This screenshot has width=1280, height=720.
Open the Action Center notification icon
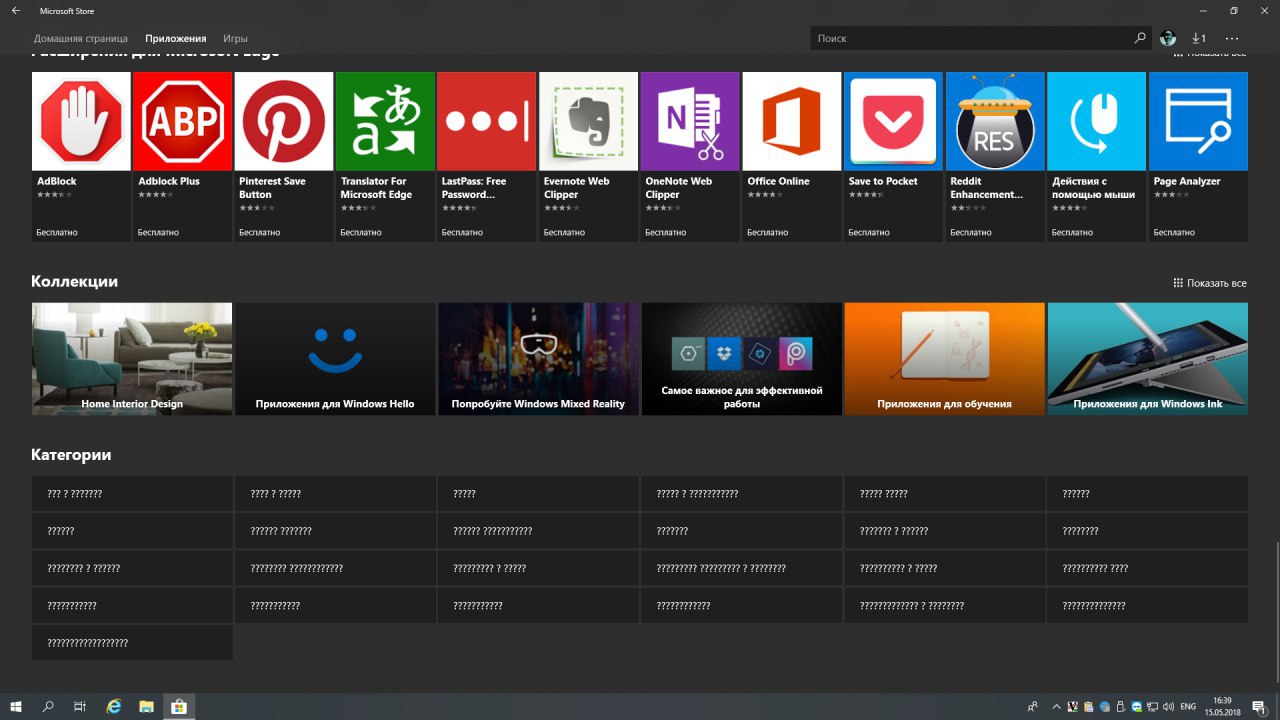pos(1259,706)
